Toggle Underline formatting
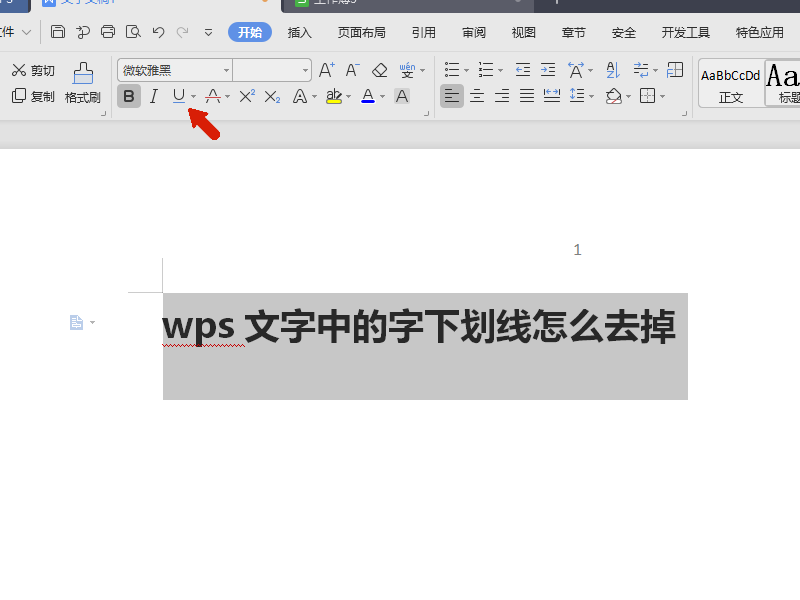Screen dimensions: 800x600 point(179,96)
